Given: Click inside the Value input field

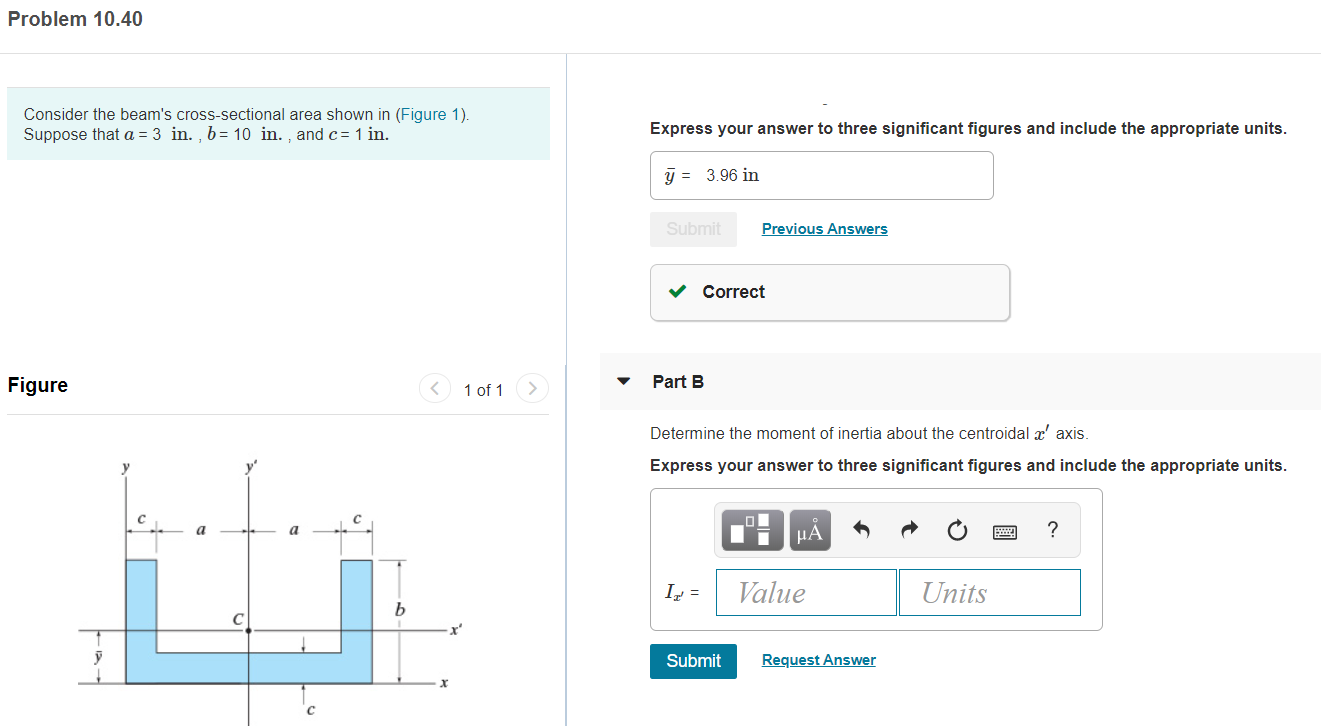Looking at the screenshot, I should point(806,592).
